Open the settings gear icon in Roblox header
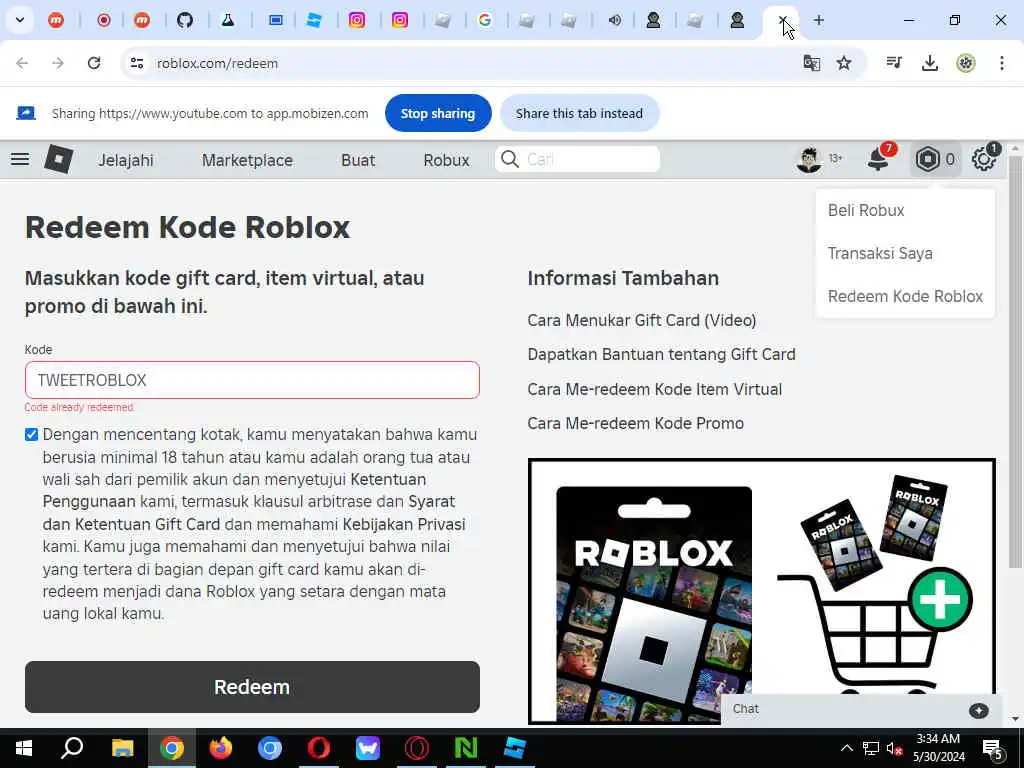Image resolution: width=1024 pixels, height=768 pixels. pos(984,159)
